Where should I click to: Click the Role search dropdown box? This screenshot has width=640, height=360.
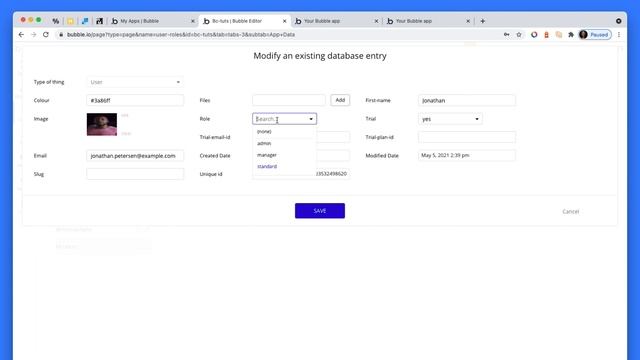(284, 119)
